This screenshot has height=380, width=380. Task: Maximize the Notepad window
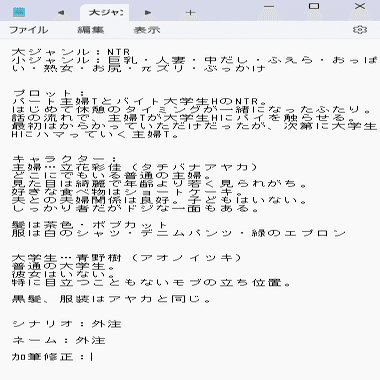click(314, 6)
